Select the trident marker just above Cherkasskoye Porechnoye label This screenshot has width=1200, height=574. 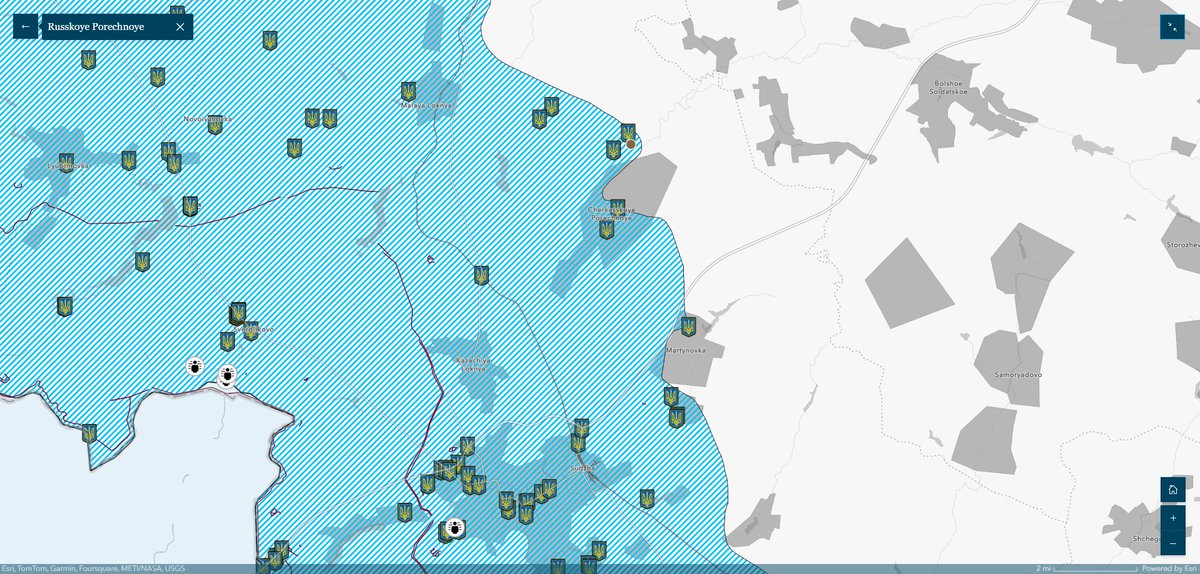coord(618,207)
